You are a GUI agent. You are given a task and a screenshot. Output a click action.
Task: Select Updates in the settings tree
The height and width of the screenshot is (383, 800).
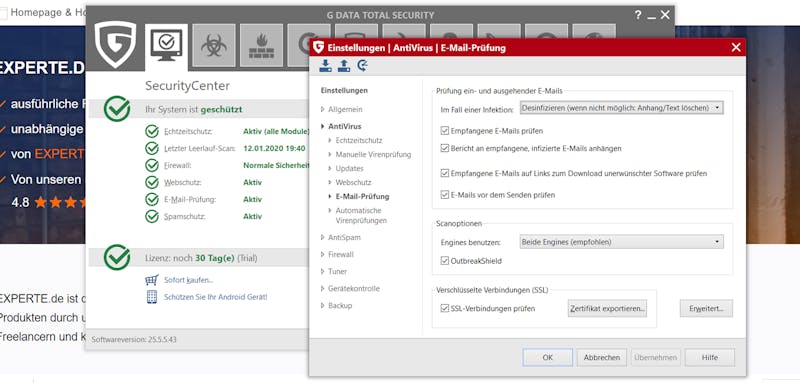[x=349, y=168]
